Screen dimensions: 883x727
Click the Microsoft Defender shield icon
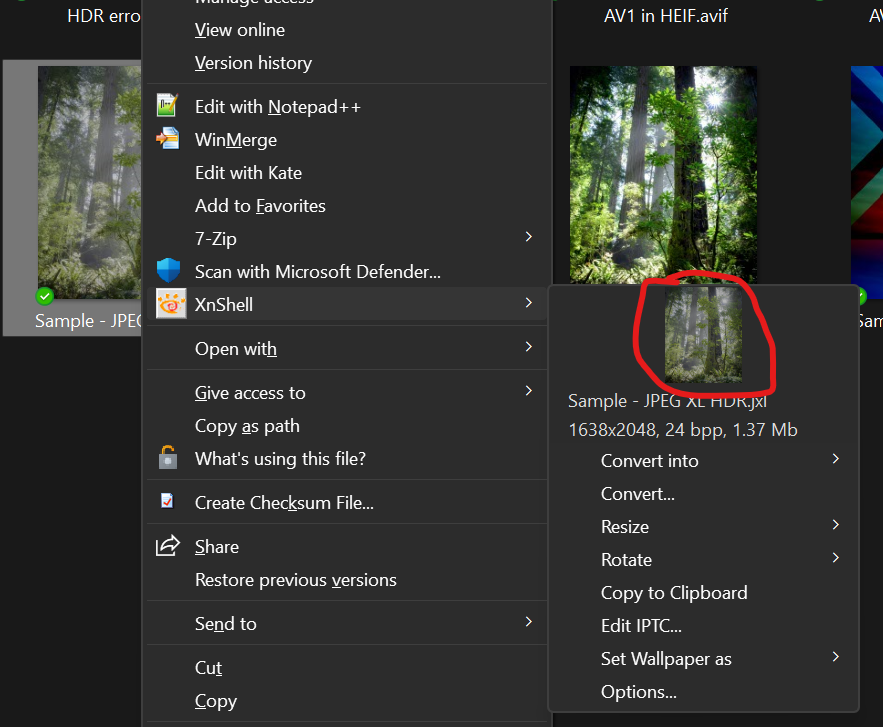(x=168, y=270)
